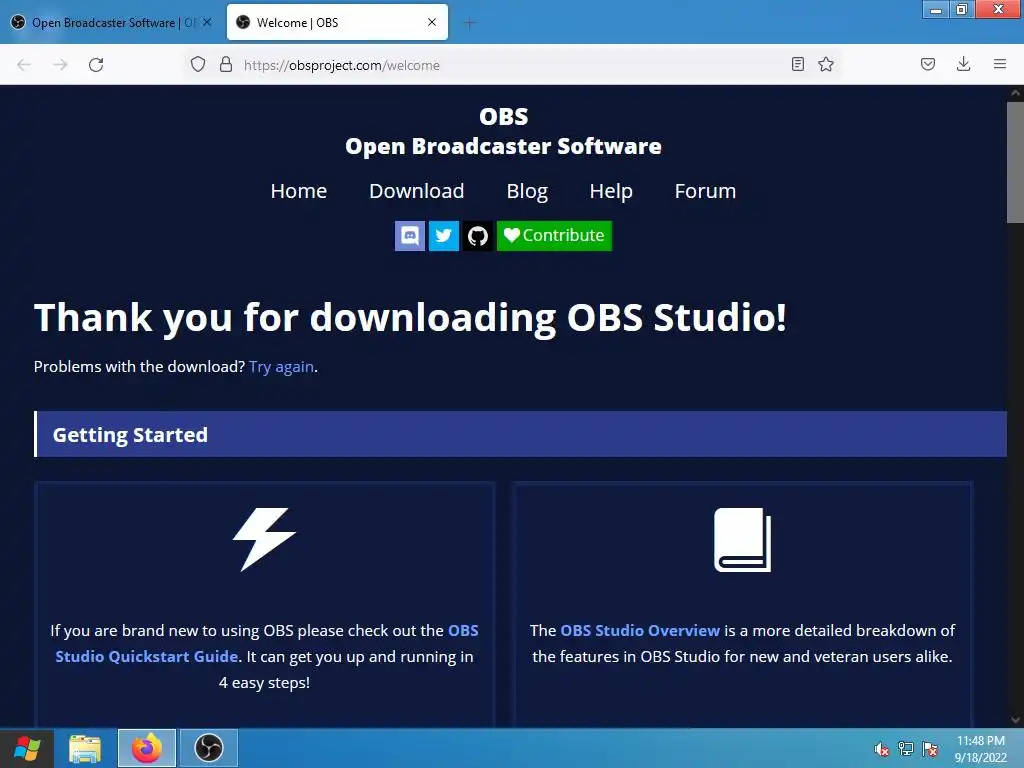Viewport: 1024px width, 768px height.
Task: Toggle reader view
Action: (797, 64)
